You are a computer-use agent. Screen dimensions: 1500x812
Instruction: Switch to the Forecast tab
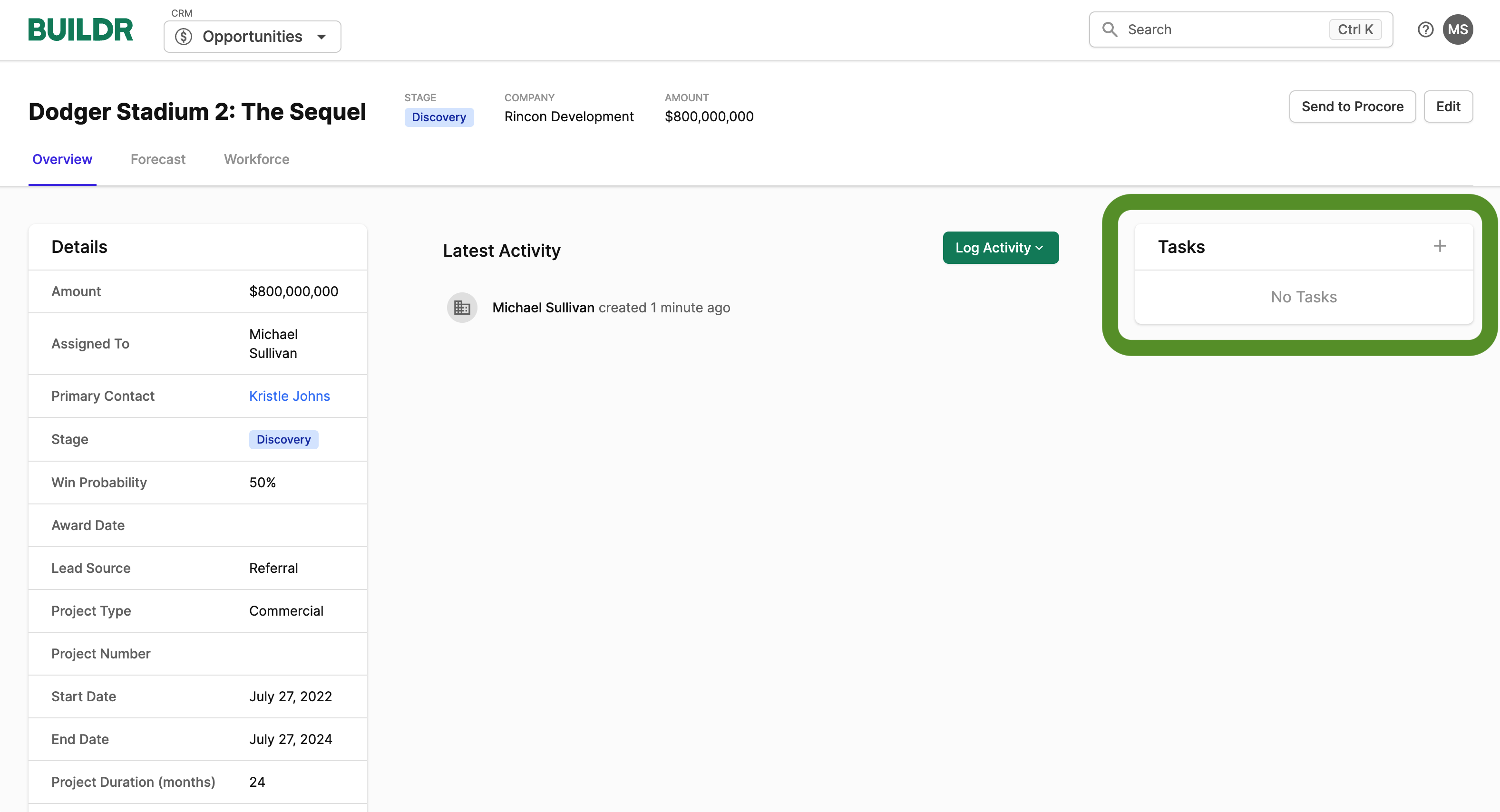[158, 159]
